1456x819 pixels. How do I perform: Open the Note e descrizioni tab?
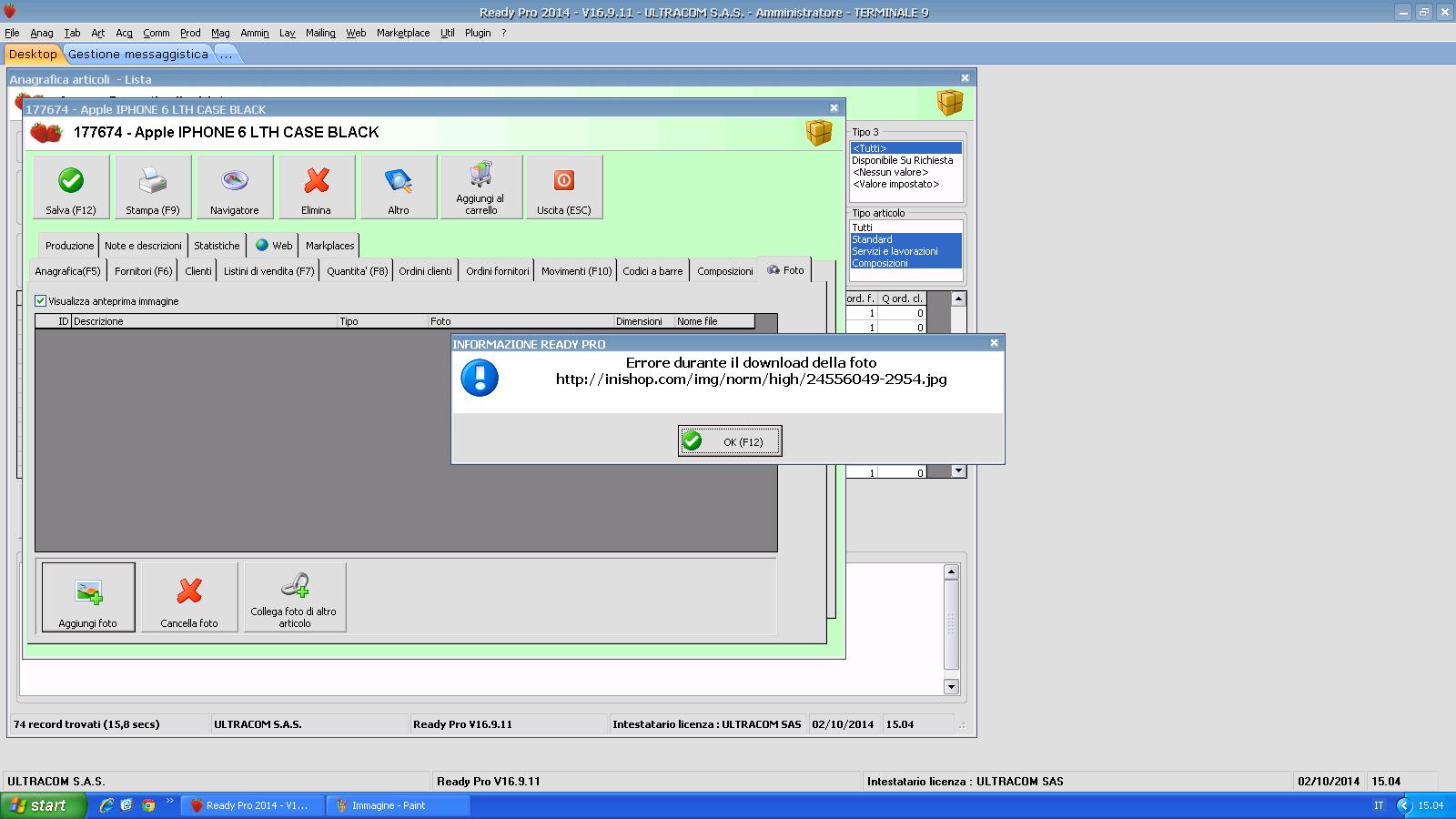point(143,246)
